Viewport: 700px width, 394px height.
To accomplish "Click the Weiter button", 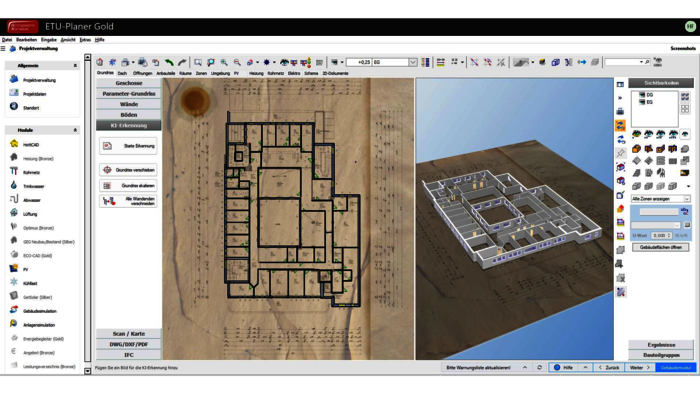I will 639,368.
